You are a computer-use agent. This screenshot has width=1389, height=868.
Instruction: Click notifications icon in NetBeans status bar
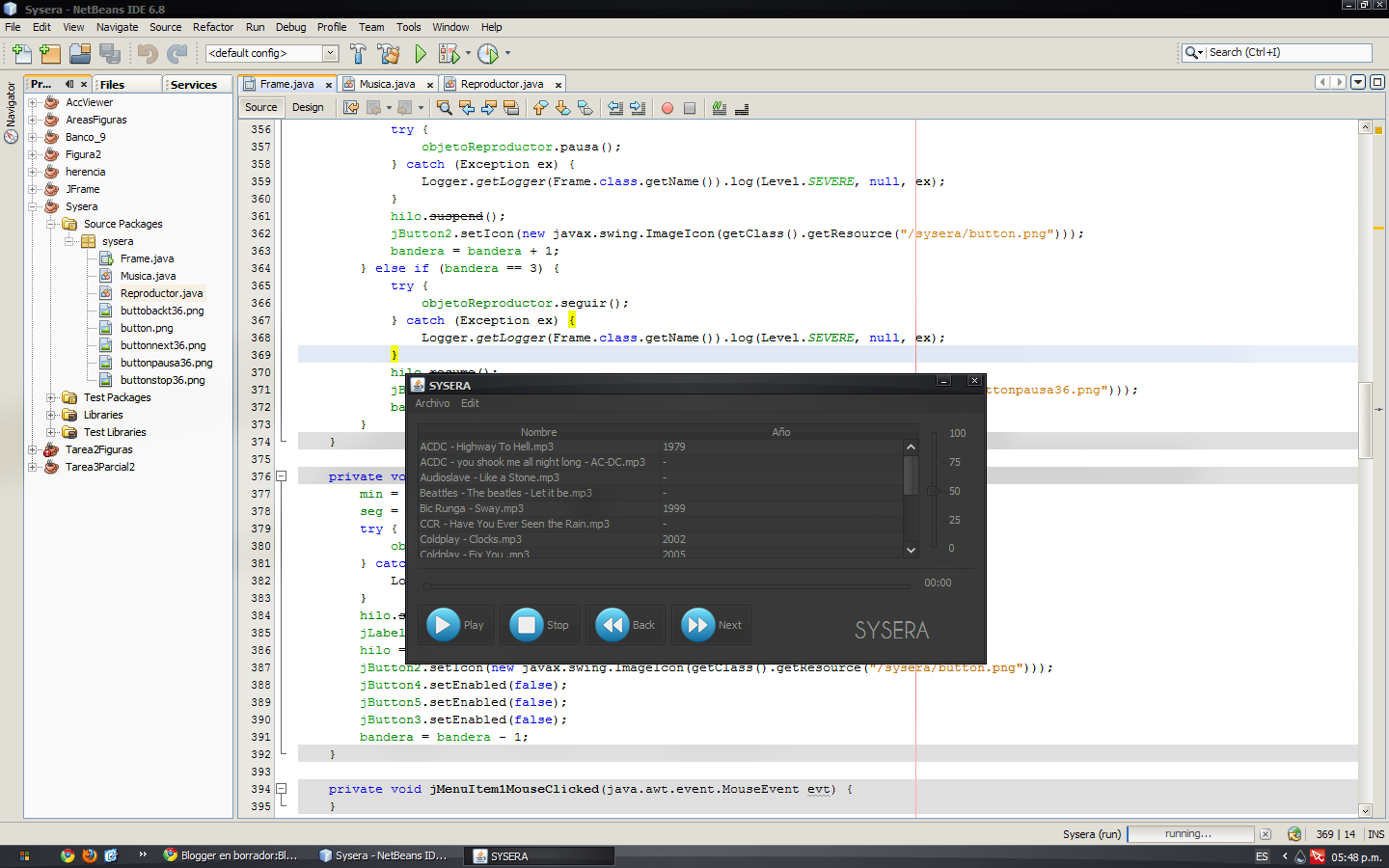pos(1294,834)
